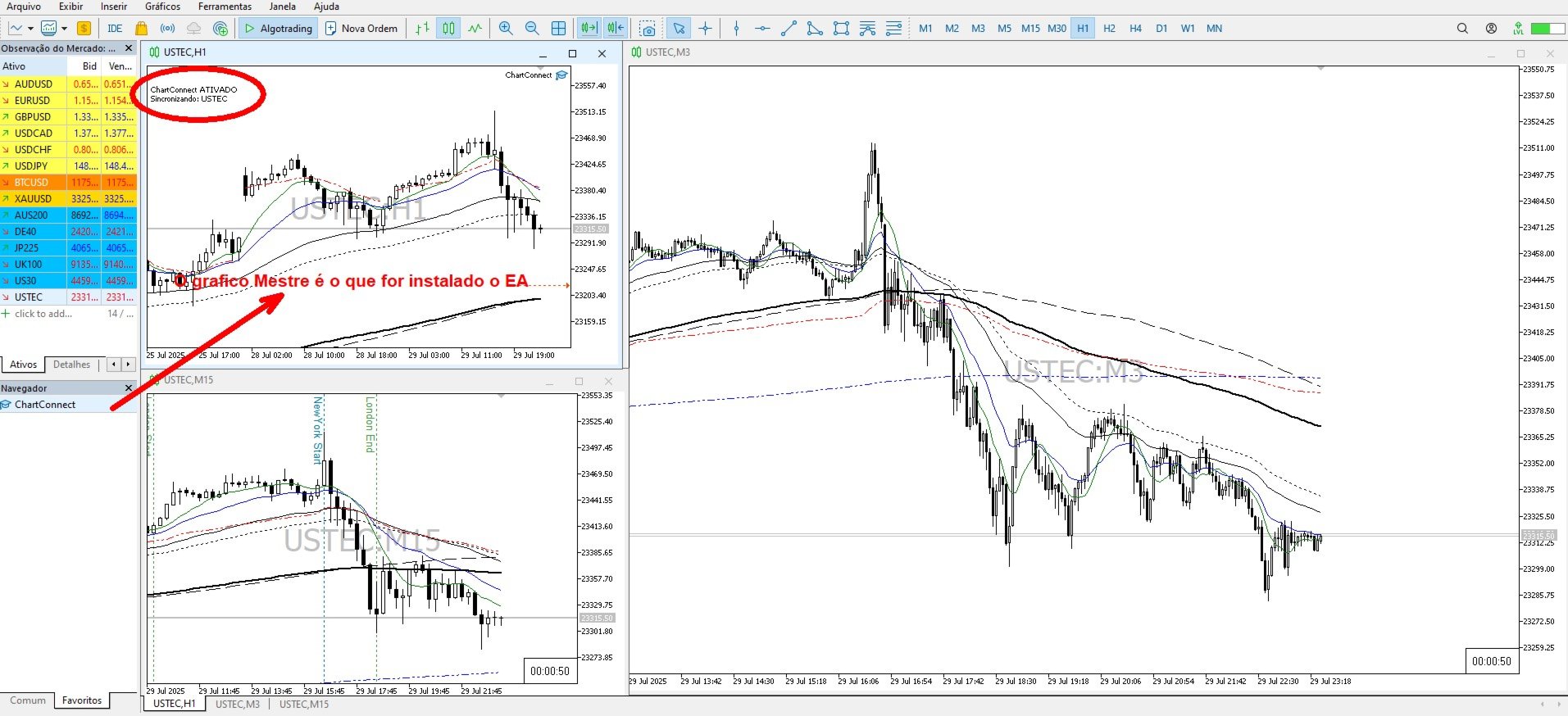Zoom out on the chart
The height and width of the screenshot is (716, 1568).
click(x=532, y=29)
